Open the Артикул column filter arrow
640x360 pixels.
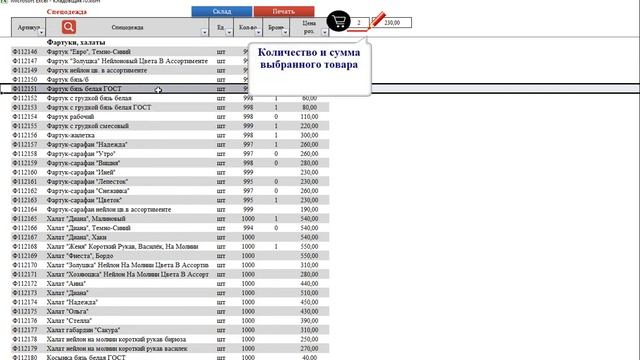coord(41,32)
